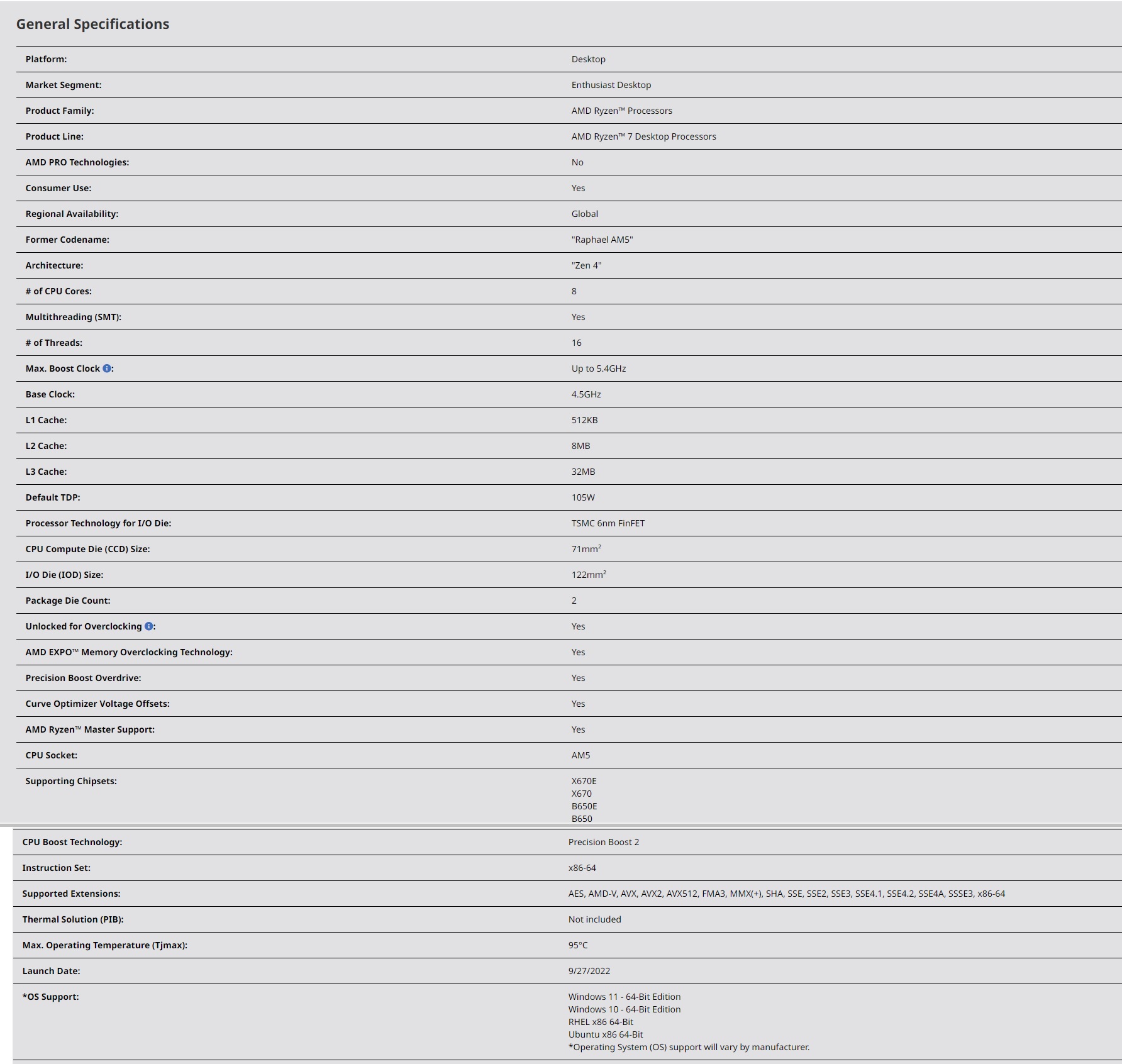Click the 'Package Die Count:' label
Viewport: 1122px width, 1064px height.
68,601
